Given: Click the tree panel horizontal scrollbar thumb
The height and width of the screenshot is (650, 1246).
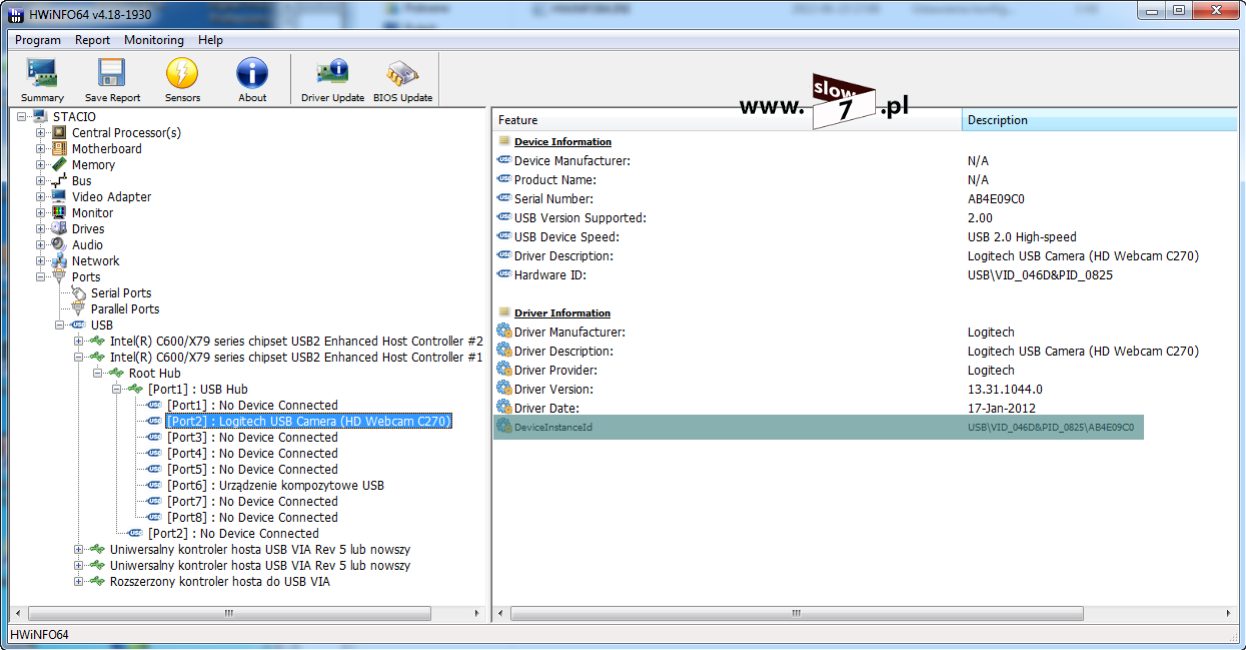Looking at the screenshot, I should [229, 613].
